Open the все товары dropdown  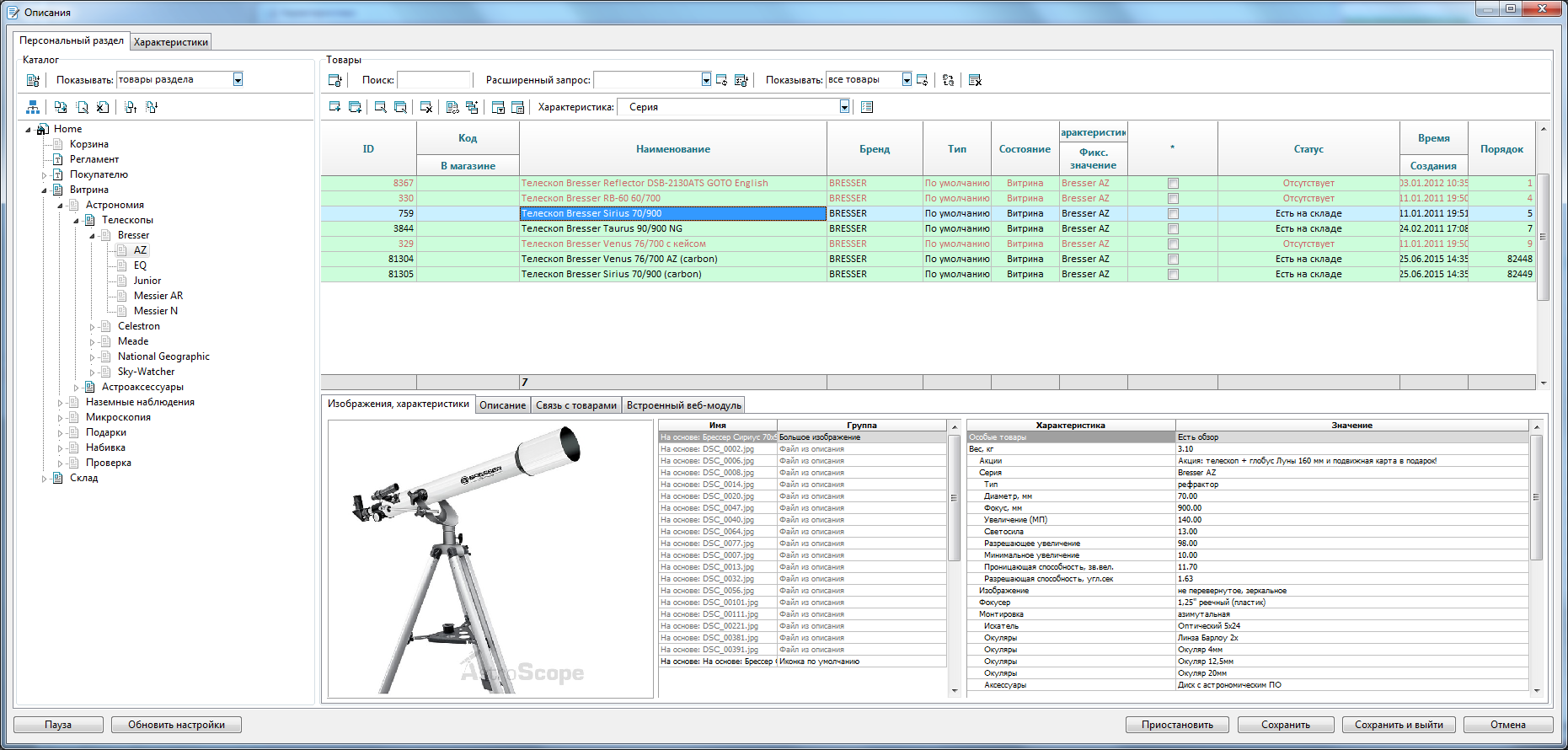(907, 79)
